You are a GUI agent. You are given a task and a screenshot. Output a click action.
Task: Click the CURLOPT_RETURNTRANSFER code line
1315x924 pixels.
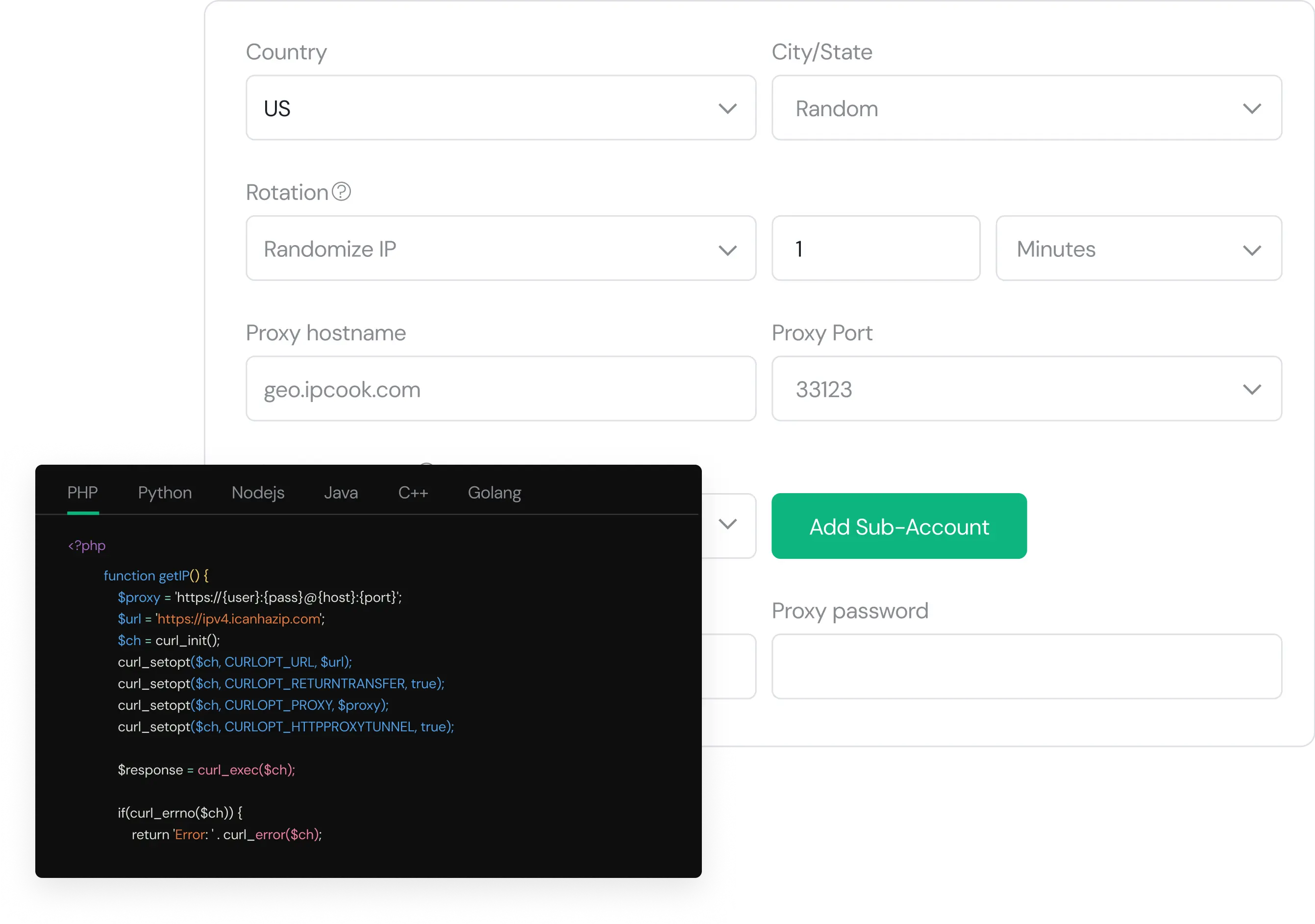281,683
